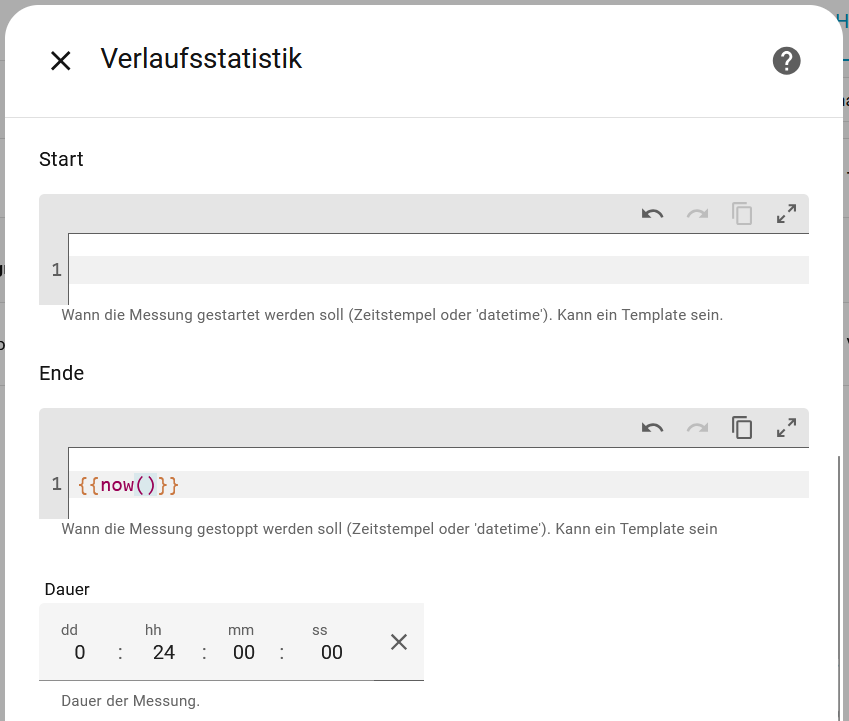
Task: Close the Verlaufsstatistik dialog
Action: (61, 61)
